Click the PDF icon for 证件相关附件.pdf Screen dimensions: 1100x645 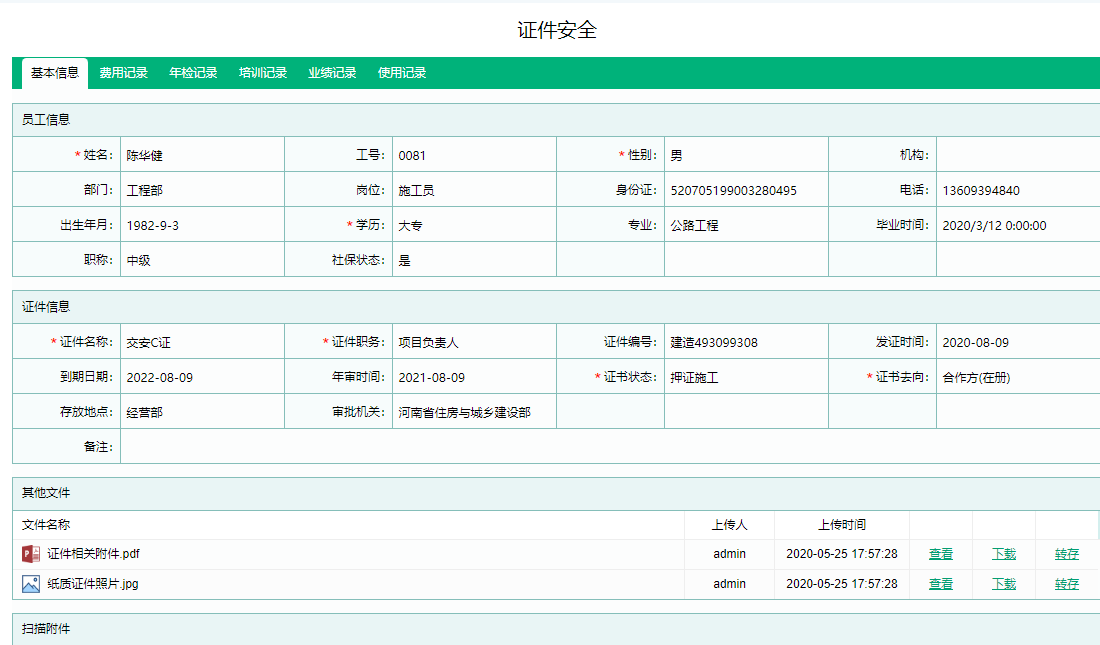click(x=31, y=554)
